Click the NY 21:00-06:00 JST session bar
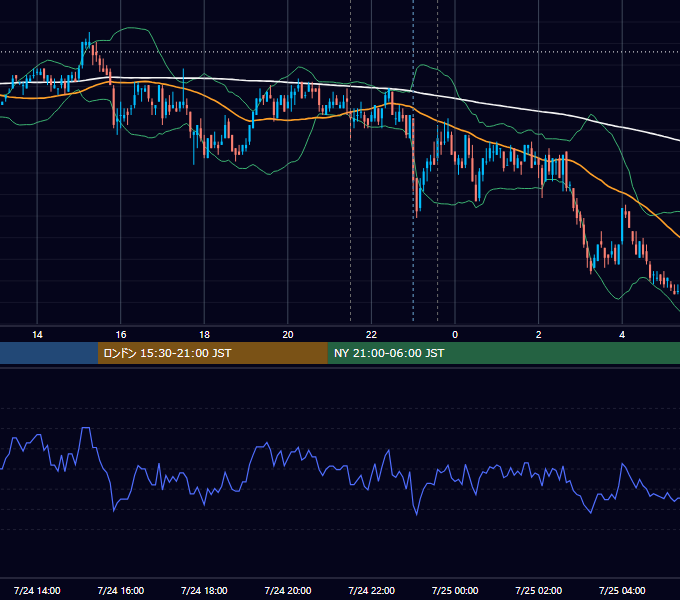 (x=503, y=353)
